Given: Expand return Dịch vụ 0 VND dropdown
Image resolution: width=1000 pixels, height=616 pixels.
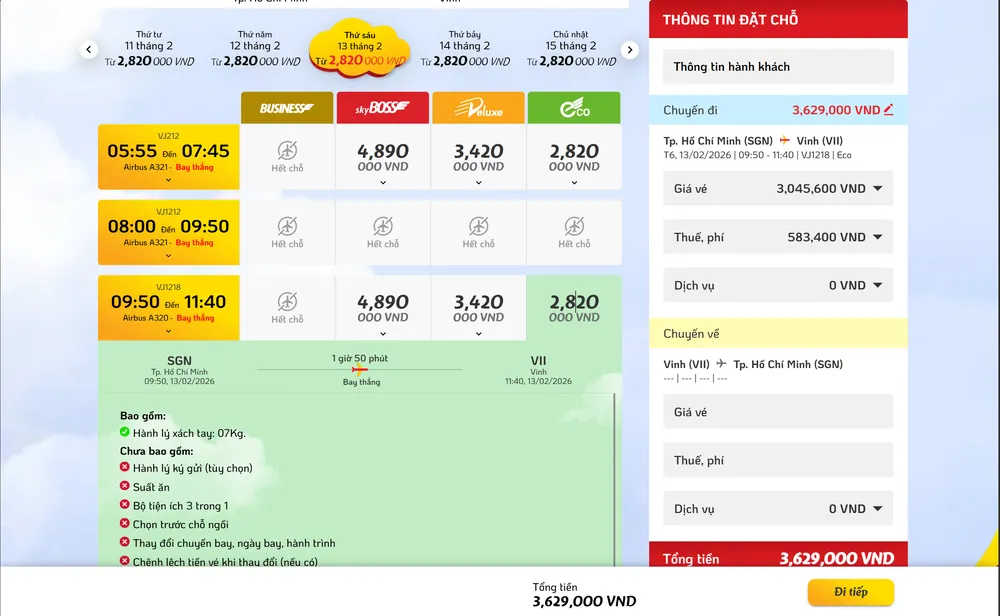Looking at the screenshot, I should pyautogui.click(x=778, y=508).
